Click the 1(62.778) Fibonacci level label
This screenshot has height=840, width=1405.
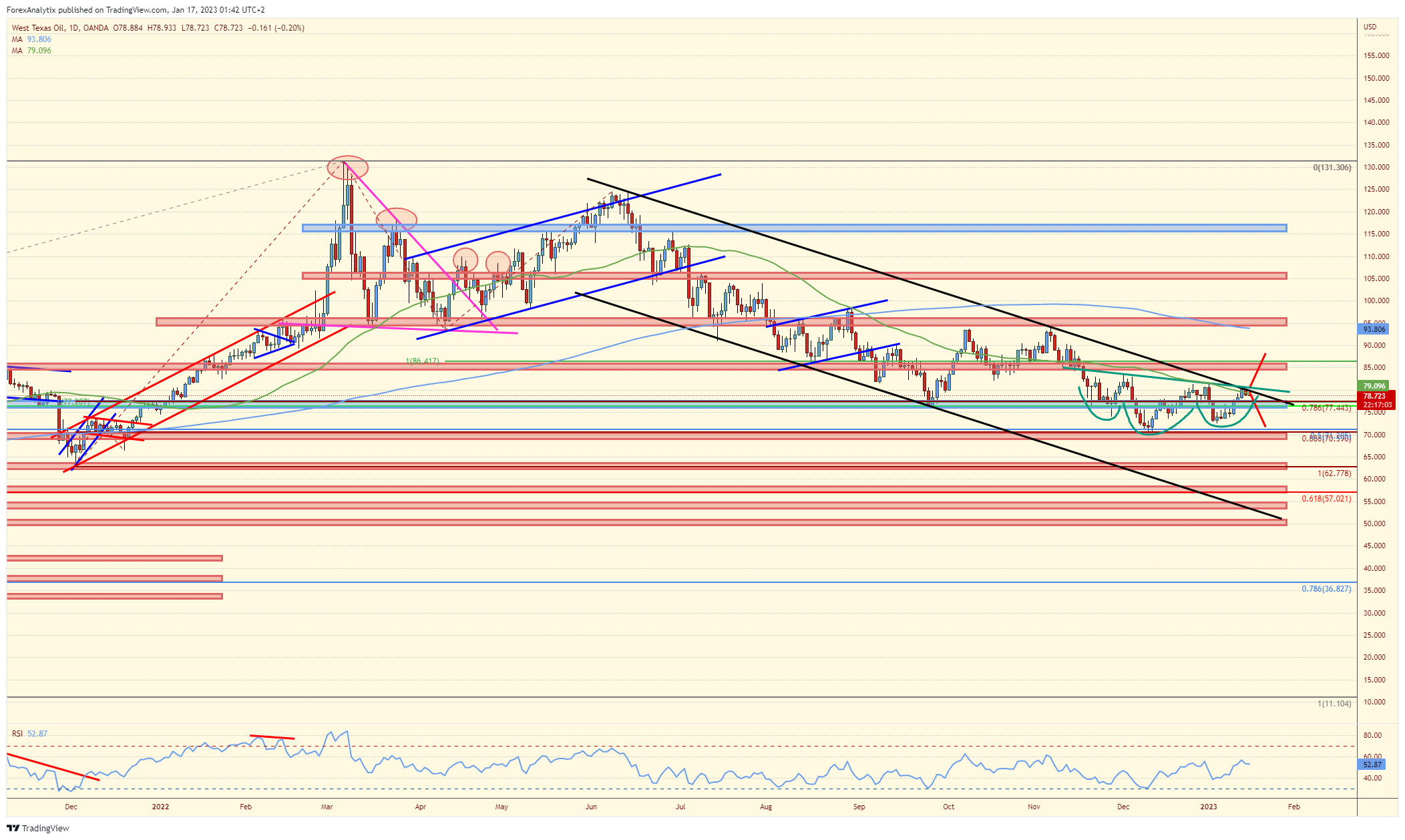click(x=1334, y=473)
